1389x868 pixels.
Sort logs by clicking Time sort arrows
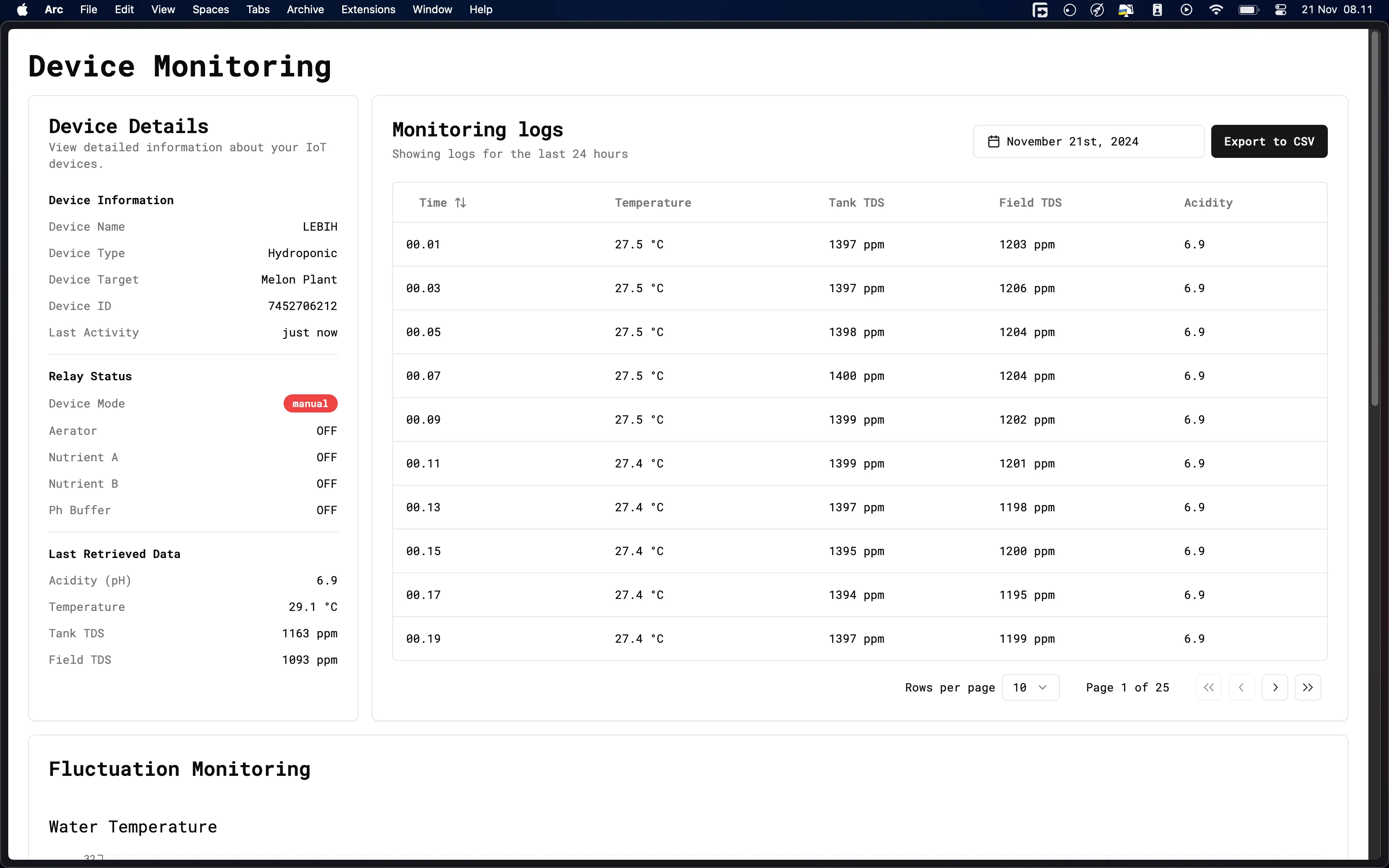tap(461, 203)
